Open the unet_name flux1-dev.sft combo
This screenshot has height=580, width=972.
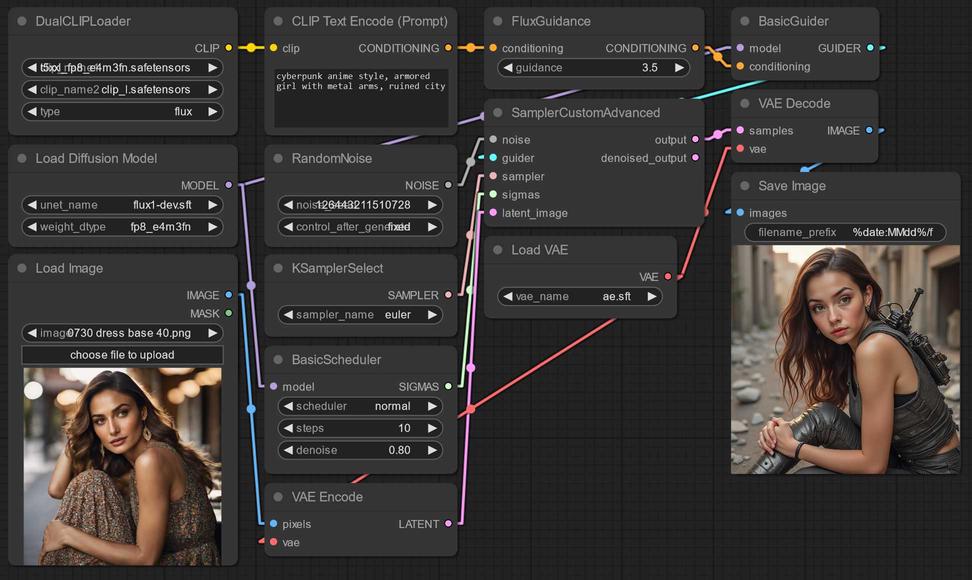[x=122, y=204]
